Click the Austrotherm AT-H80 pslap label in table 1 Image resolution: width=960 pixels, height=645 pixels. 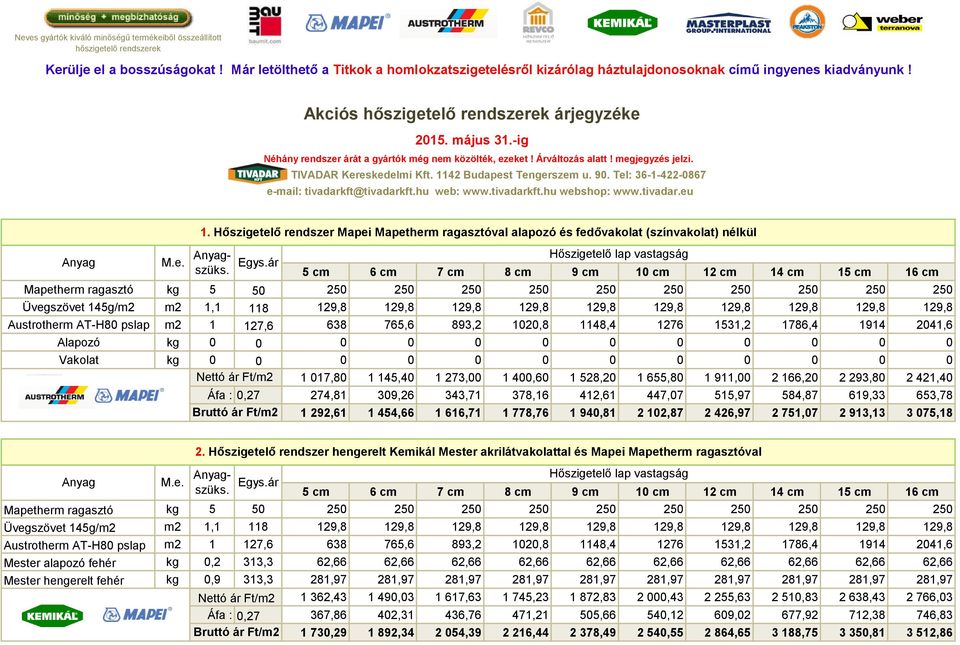pyautogui.click(x=78, y=325)
